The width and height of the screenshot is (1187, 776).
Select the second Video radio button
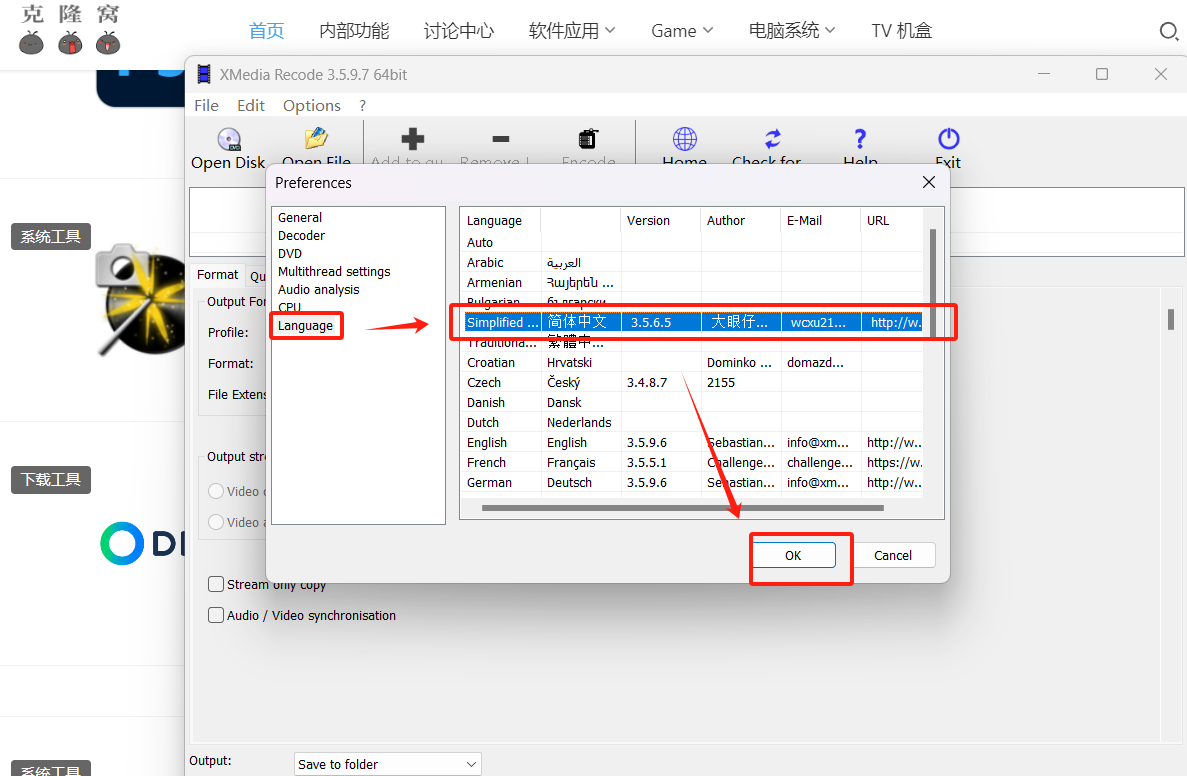coord(216,522)
